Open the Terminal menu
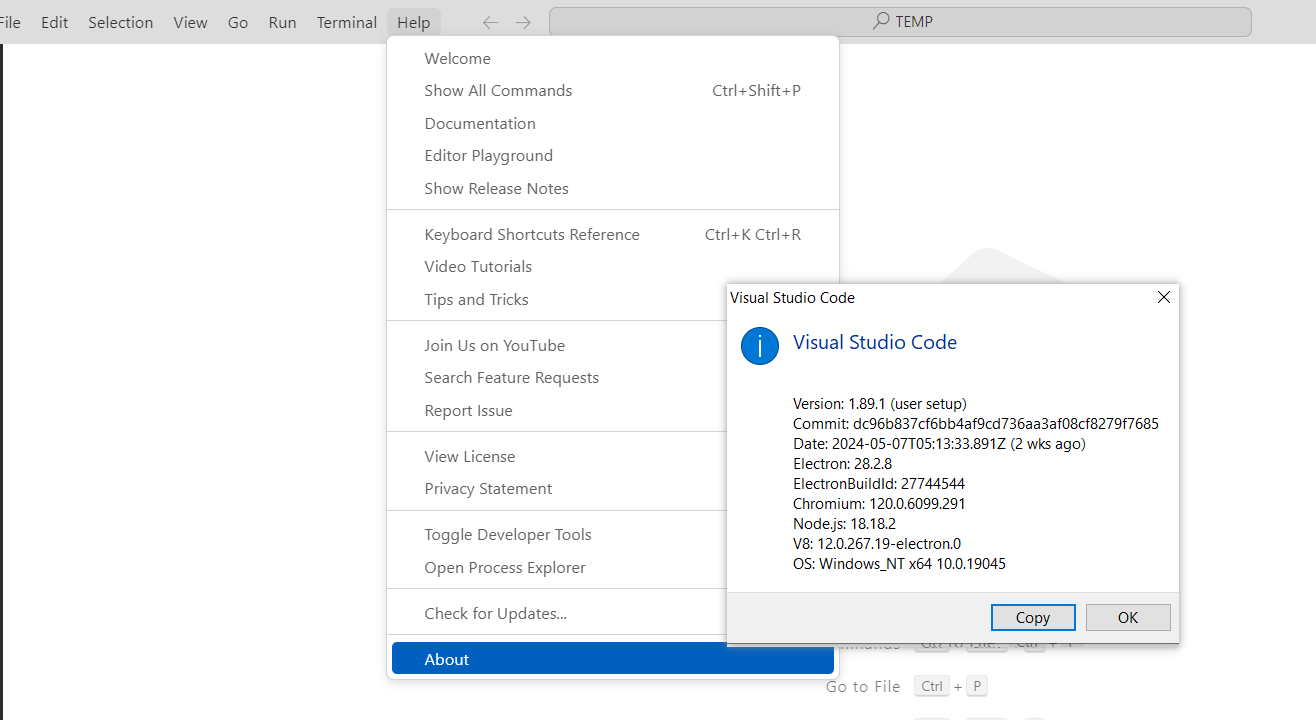 (x=346, y=22)
